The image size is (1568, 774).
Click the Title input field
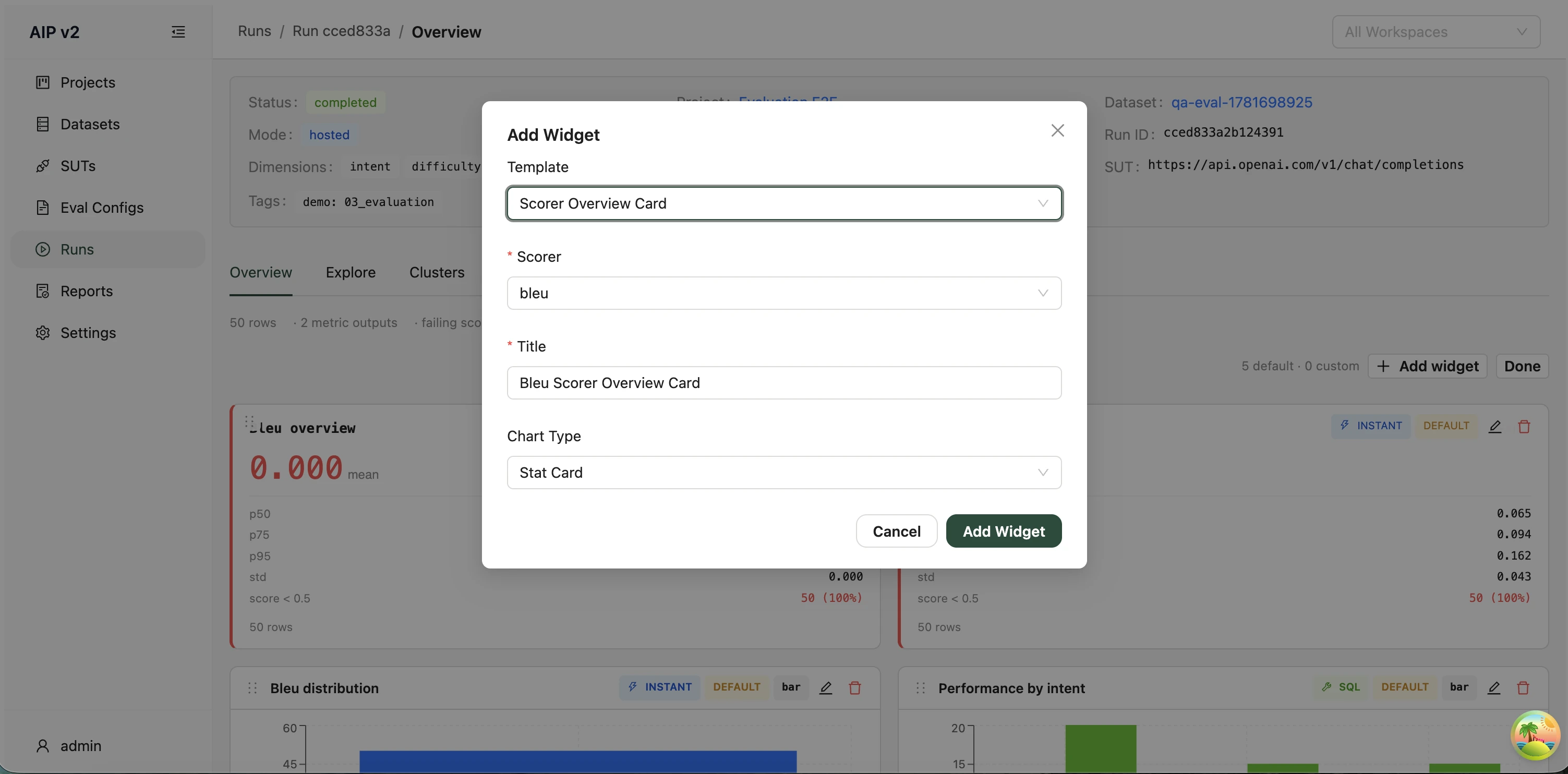(784, 383)
